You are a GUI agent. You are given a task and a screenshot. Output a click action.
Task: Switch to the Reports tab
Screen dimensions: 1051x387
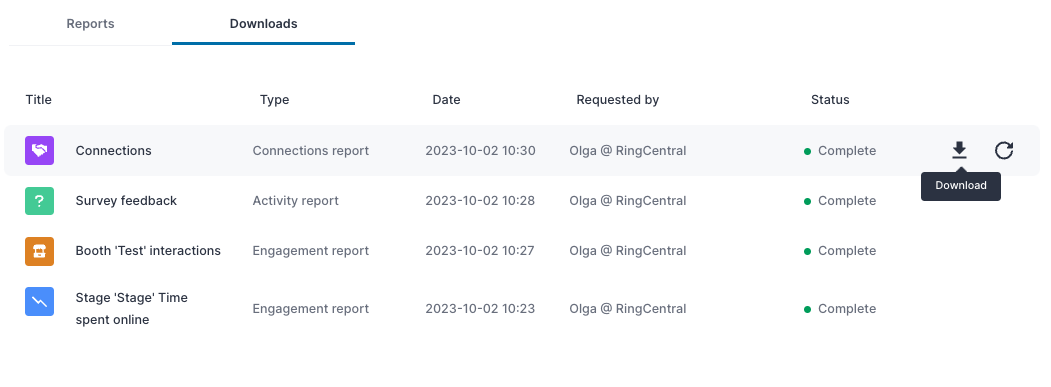tap(90, 23)
